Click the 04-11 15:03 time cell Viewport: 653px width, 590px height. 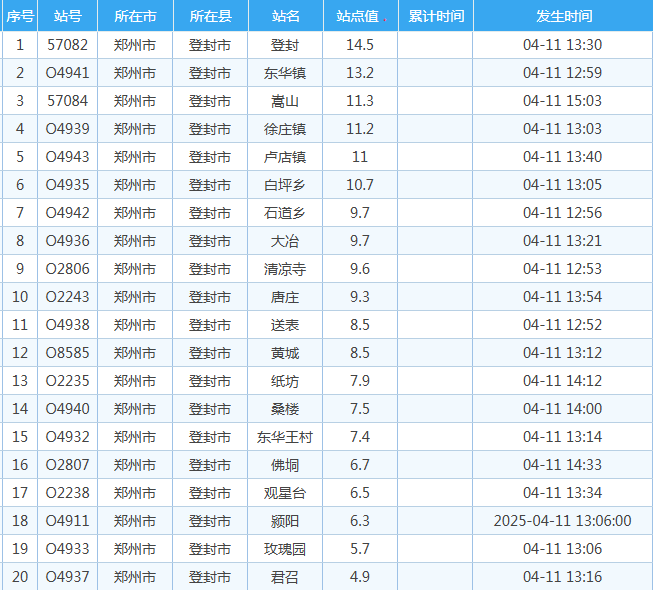pos(563,101)
